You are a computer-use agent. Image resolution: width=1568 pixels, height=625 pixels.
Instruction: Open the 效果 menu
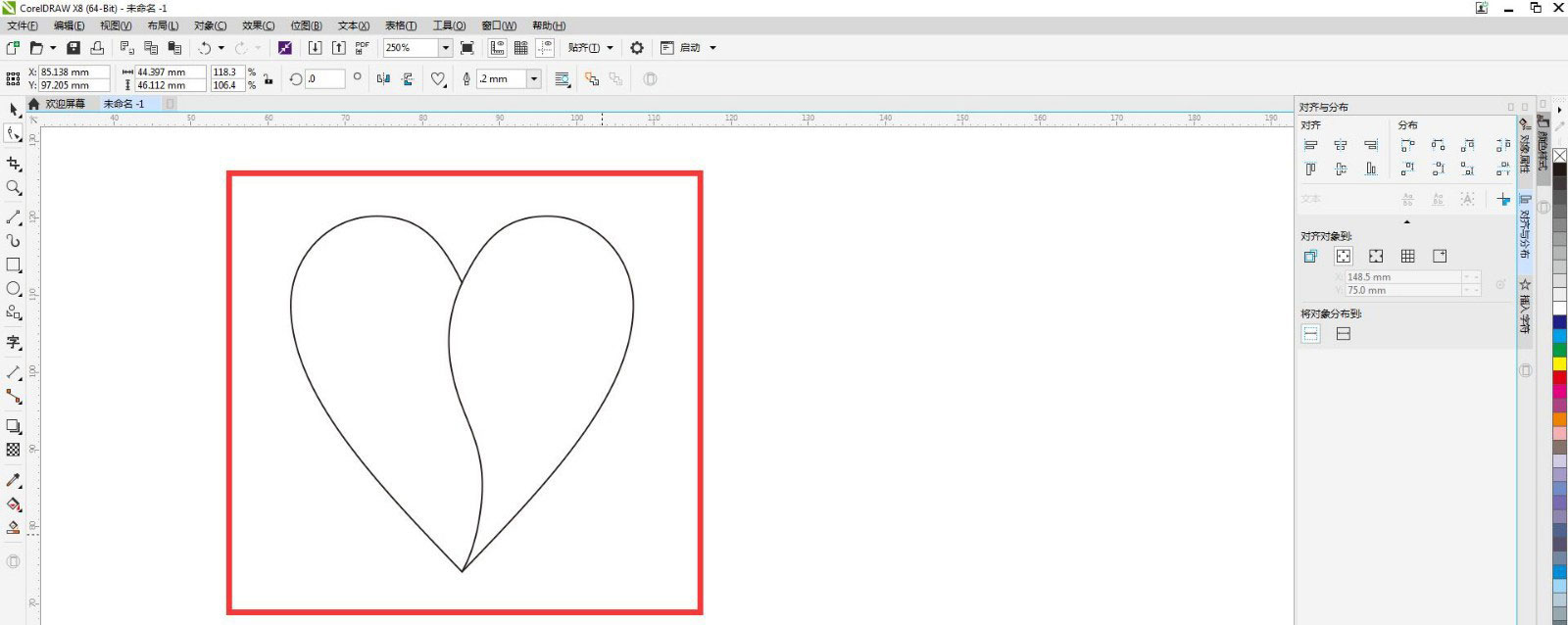[258, 25]
